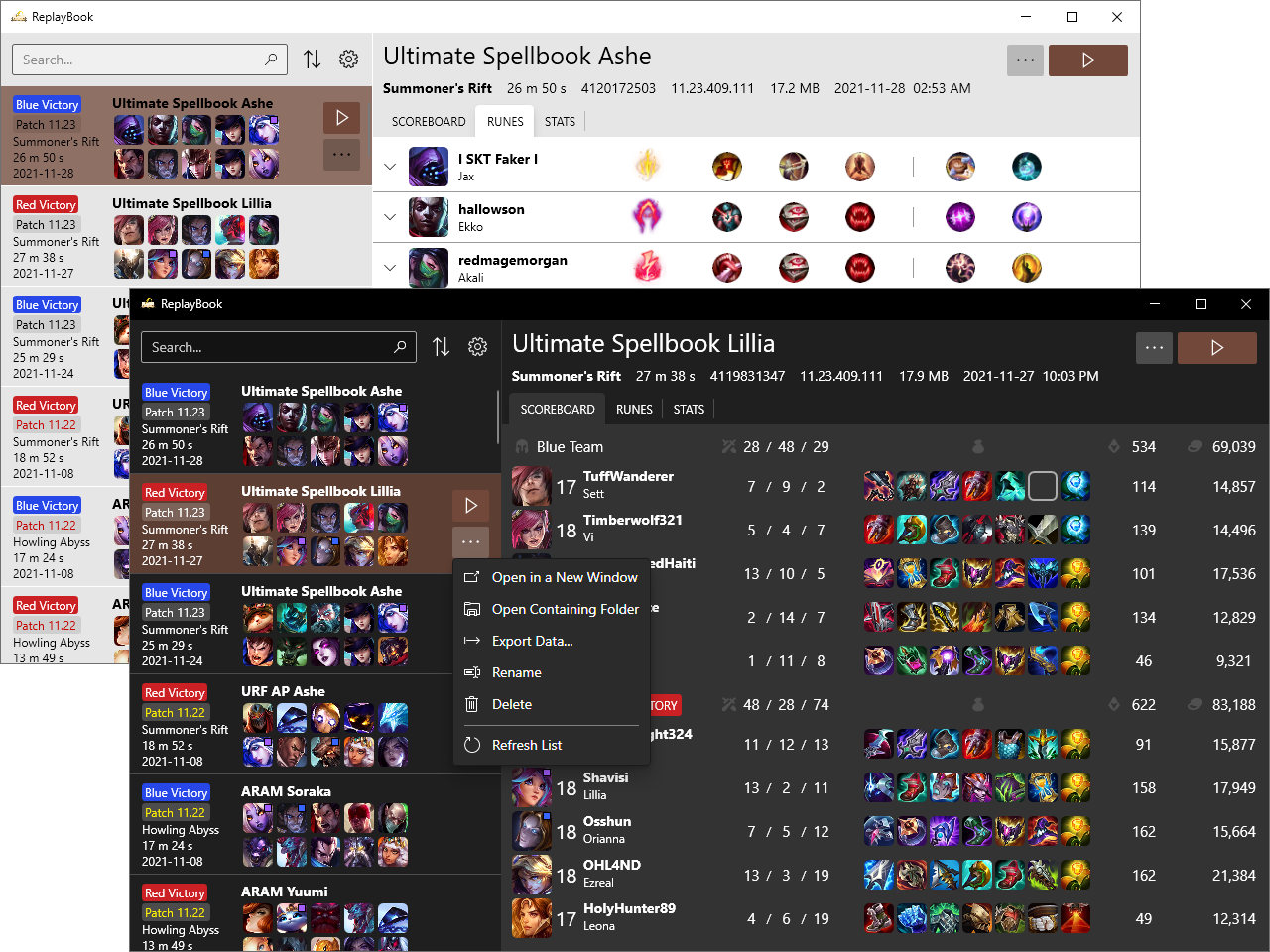1270x952 pixels.
Task: Click Red Victory badge on URF AP Ashe
Action: 175,692
